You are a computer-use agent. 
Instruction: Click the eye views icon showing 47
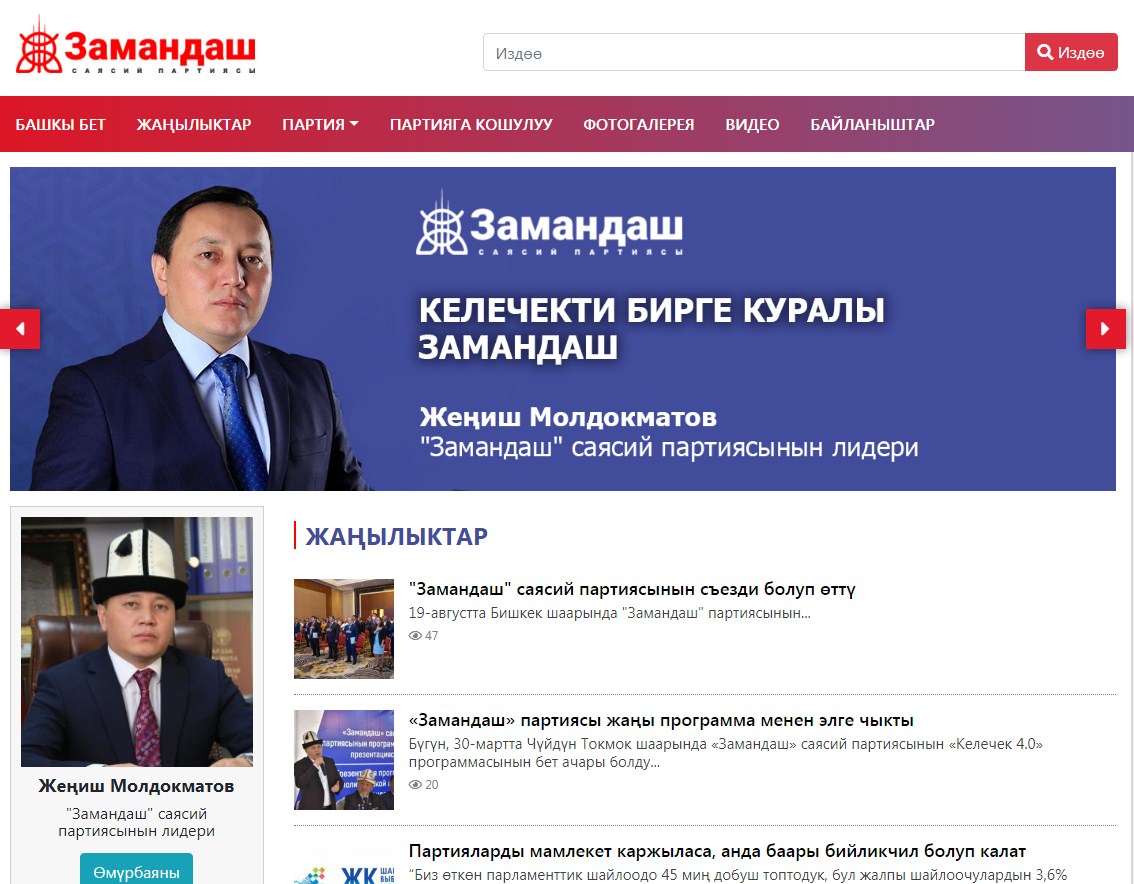415,636
